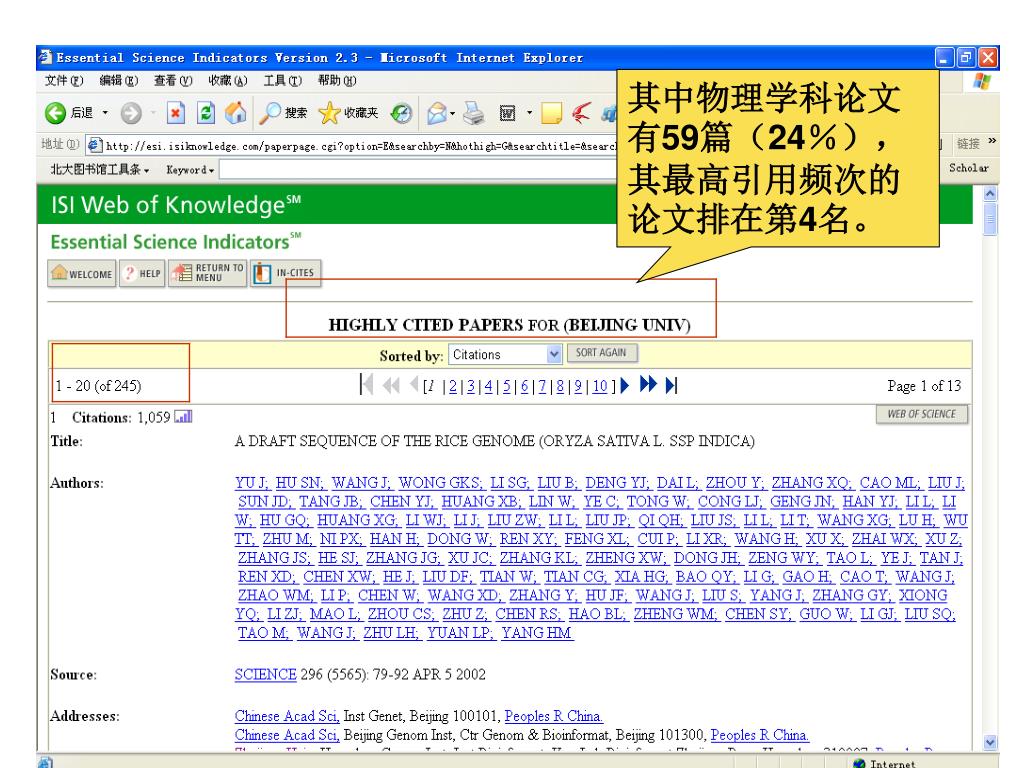Open Edit button dropdown arrow
1024x768 pixels.
pyautogui.click(x=529, y=113)
